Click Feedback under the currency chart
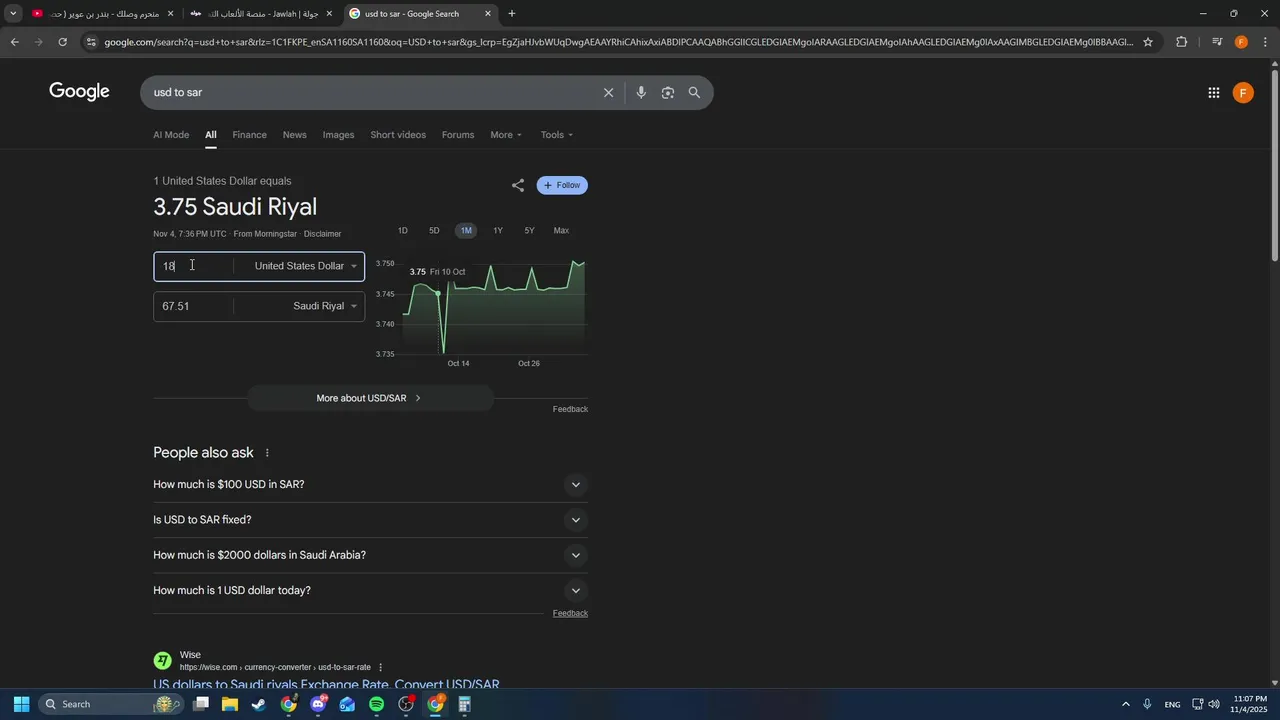This screenshot has width=1280, height=720. pos(570,409)
